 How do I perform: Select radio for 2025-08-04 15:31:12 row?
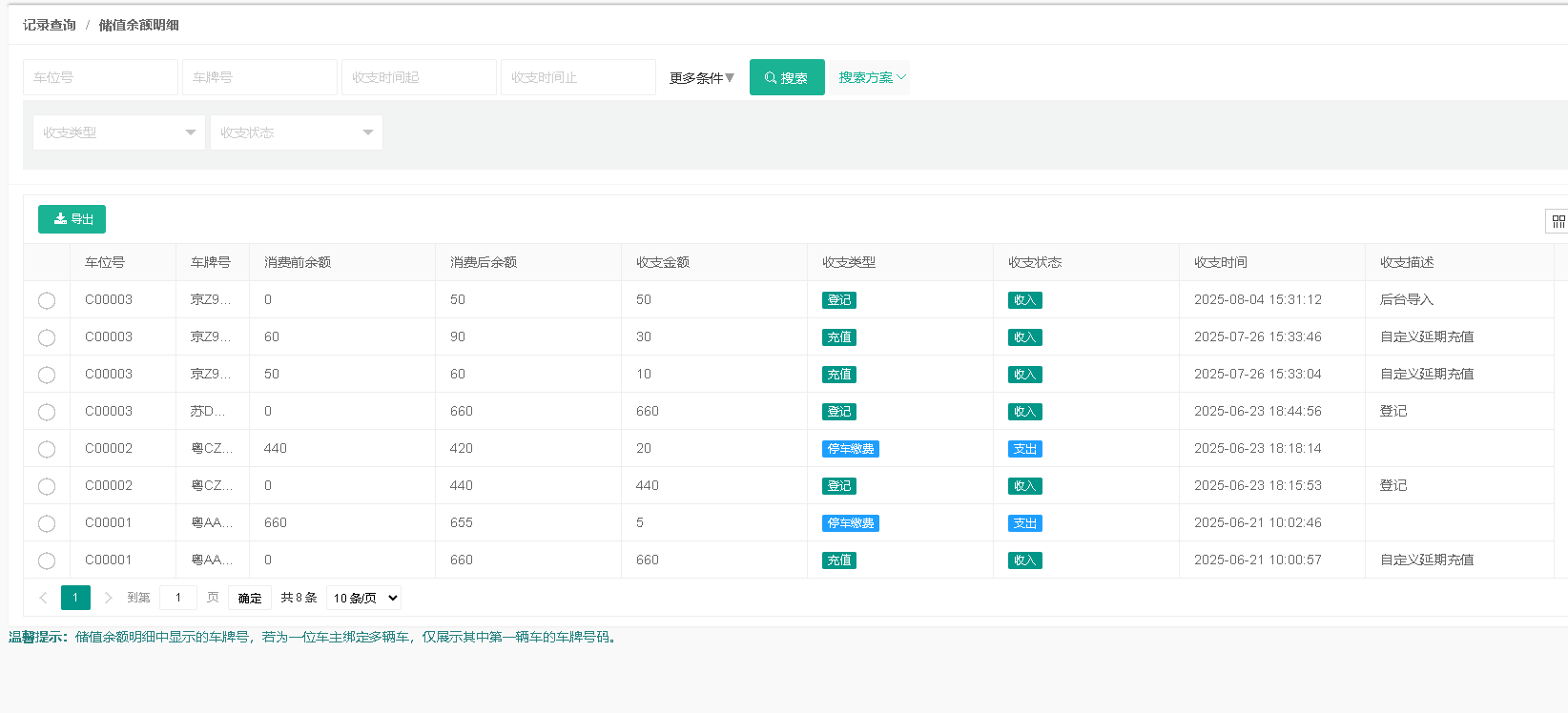(x=47, y=300)
